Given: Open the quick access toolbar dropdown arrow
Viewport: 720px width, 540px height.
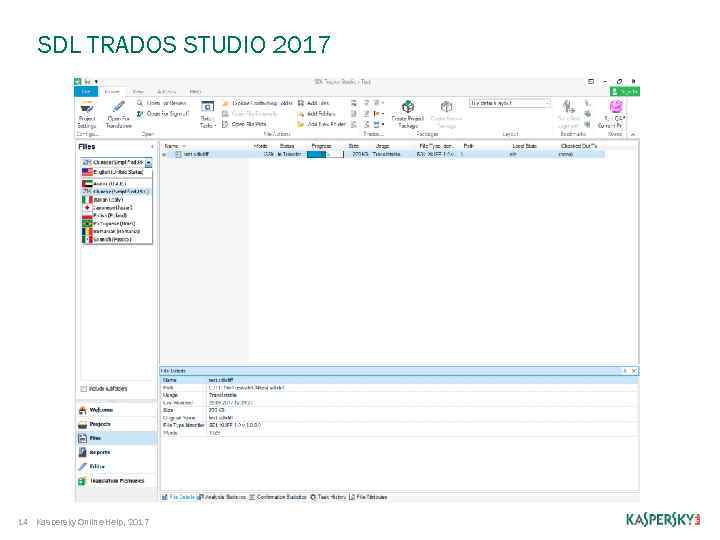Looking at the screenshot, I should coord(96,82).
